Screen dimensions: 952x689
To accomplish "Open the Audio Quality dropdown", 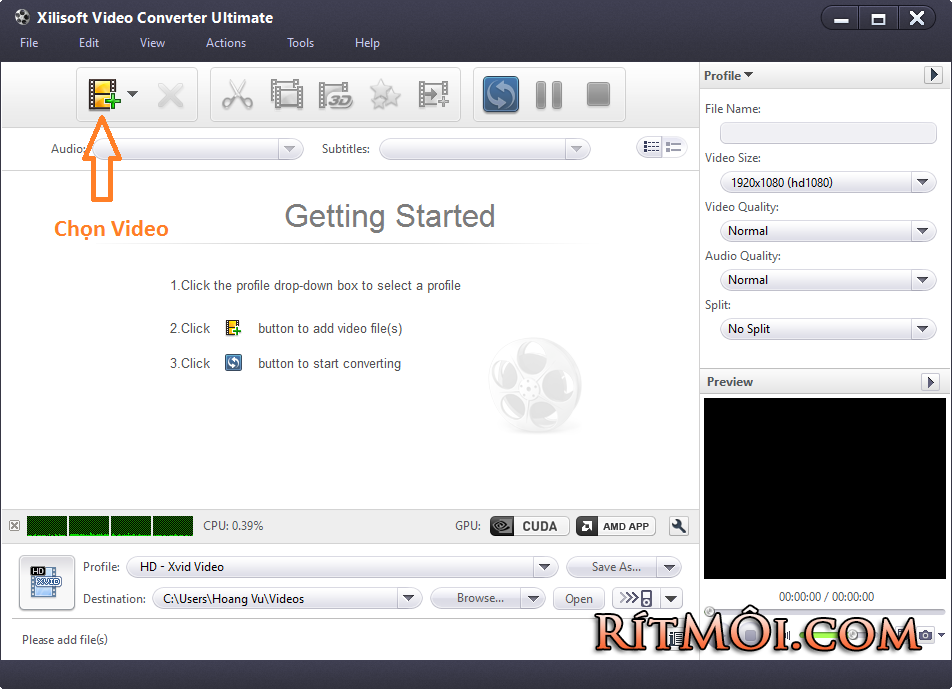I will (828, 280).
